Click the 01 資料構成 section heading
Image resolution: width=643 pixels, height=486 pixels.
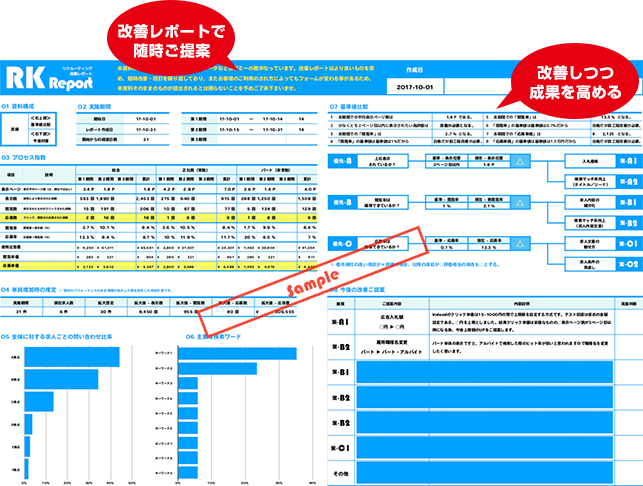[18, 106]
